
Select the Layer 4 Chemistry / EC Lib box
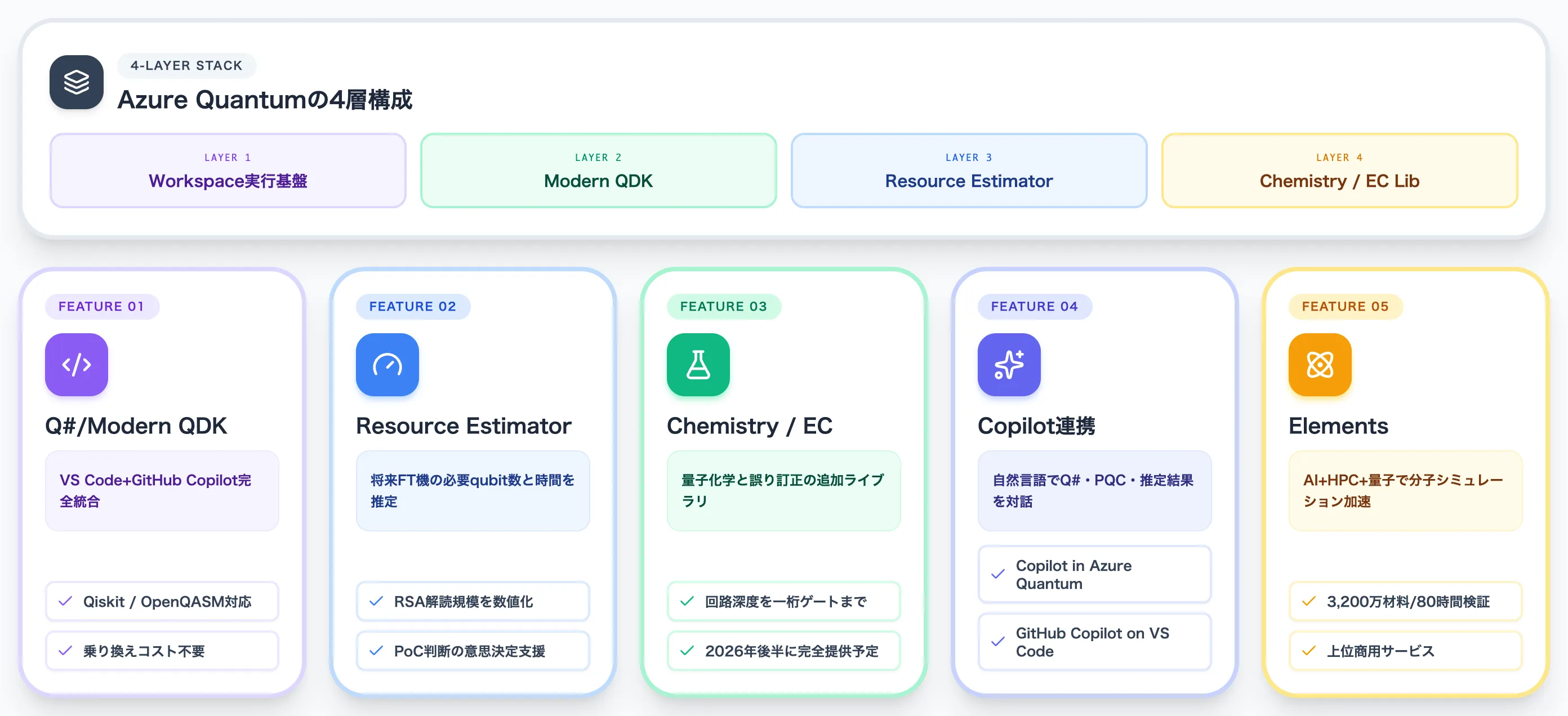pyautogui.click(x=1339, y=171)
